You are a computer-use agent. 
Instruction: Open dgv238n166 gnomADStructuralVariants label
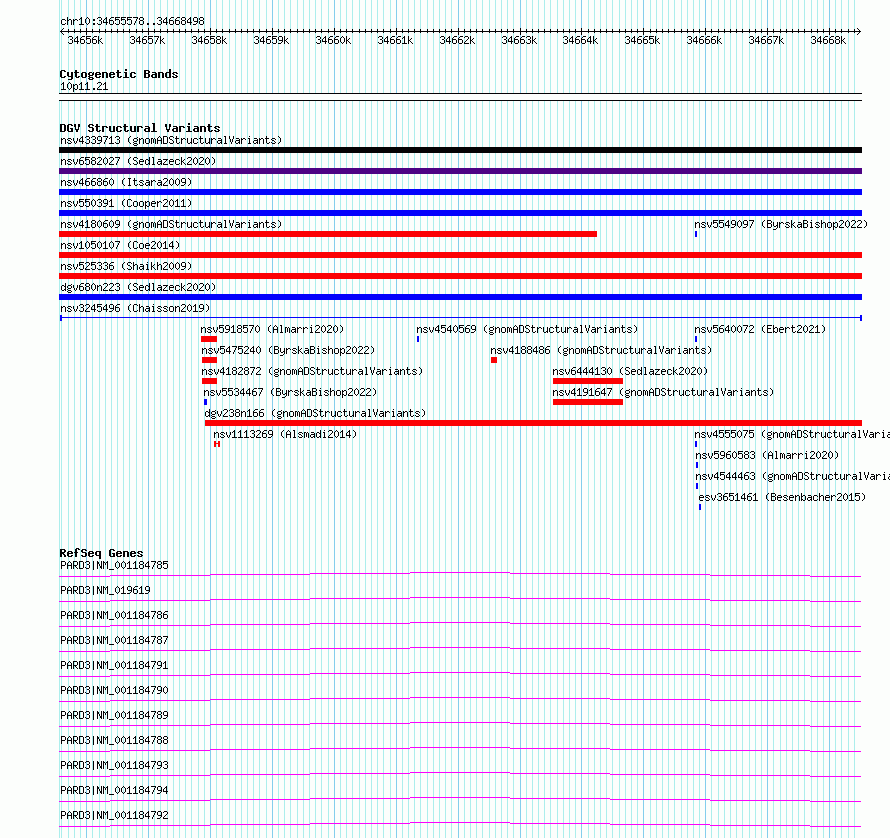[x=315, y=413]
